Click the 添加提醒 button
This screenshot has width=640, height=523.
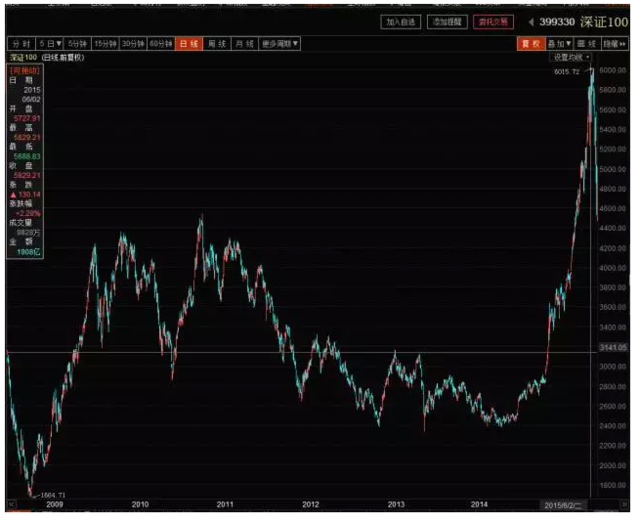pos(446,21)
